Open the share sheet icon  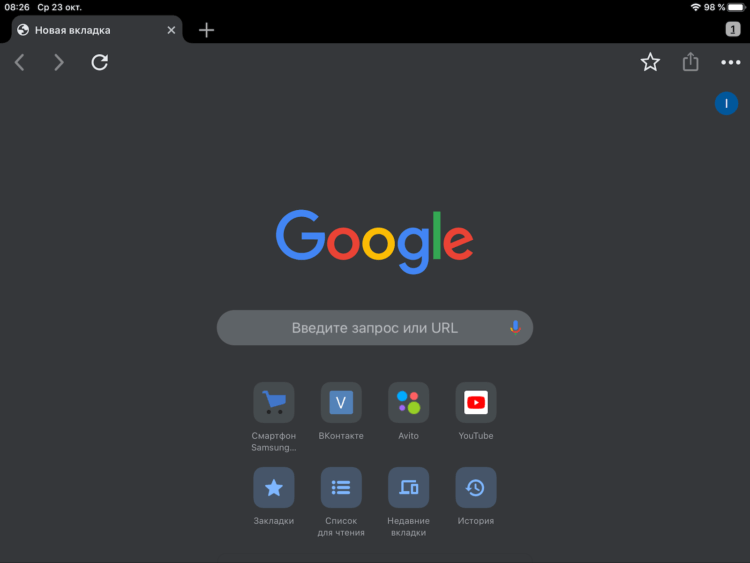(x=690, y=62)
